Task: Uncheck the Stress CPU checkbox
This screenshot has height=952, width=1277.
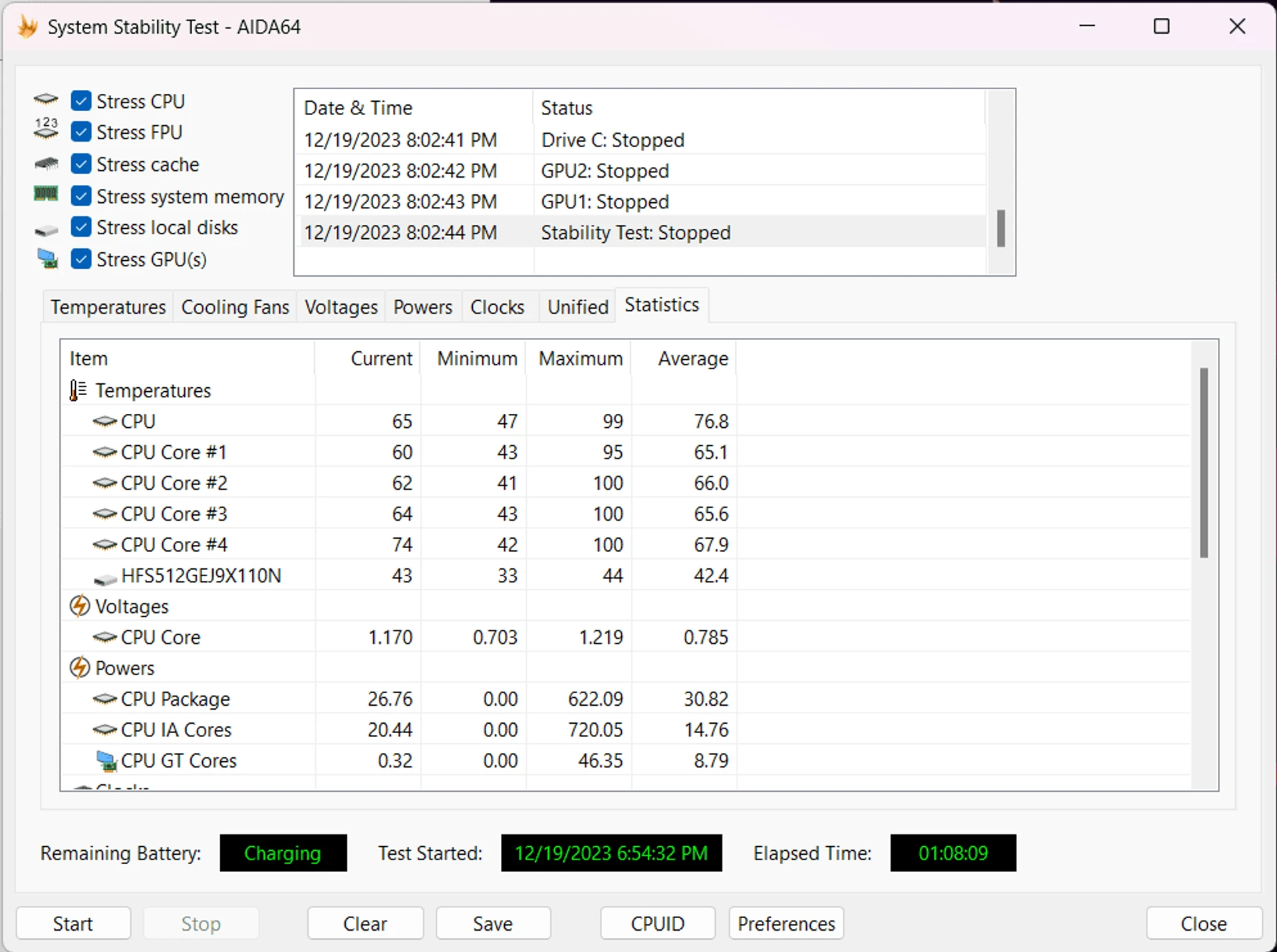Action: point(81,100)
